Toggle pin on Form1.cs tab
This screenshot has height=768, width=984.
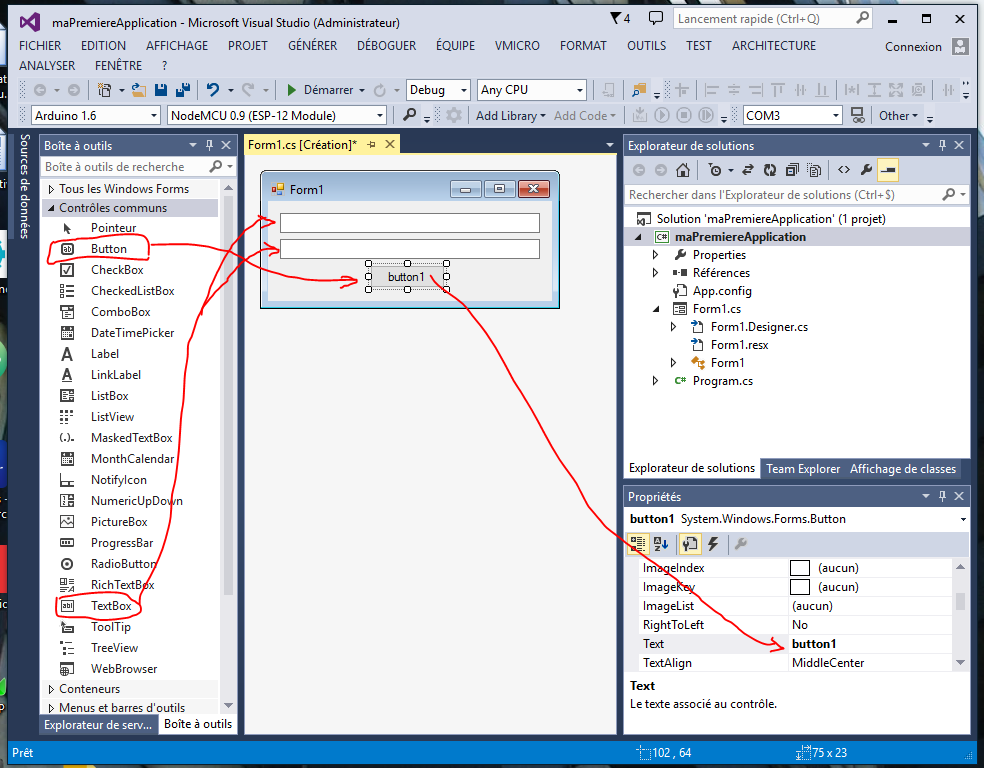[x=372, y=145]
